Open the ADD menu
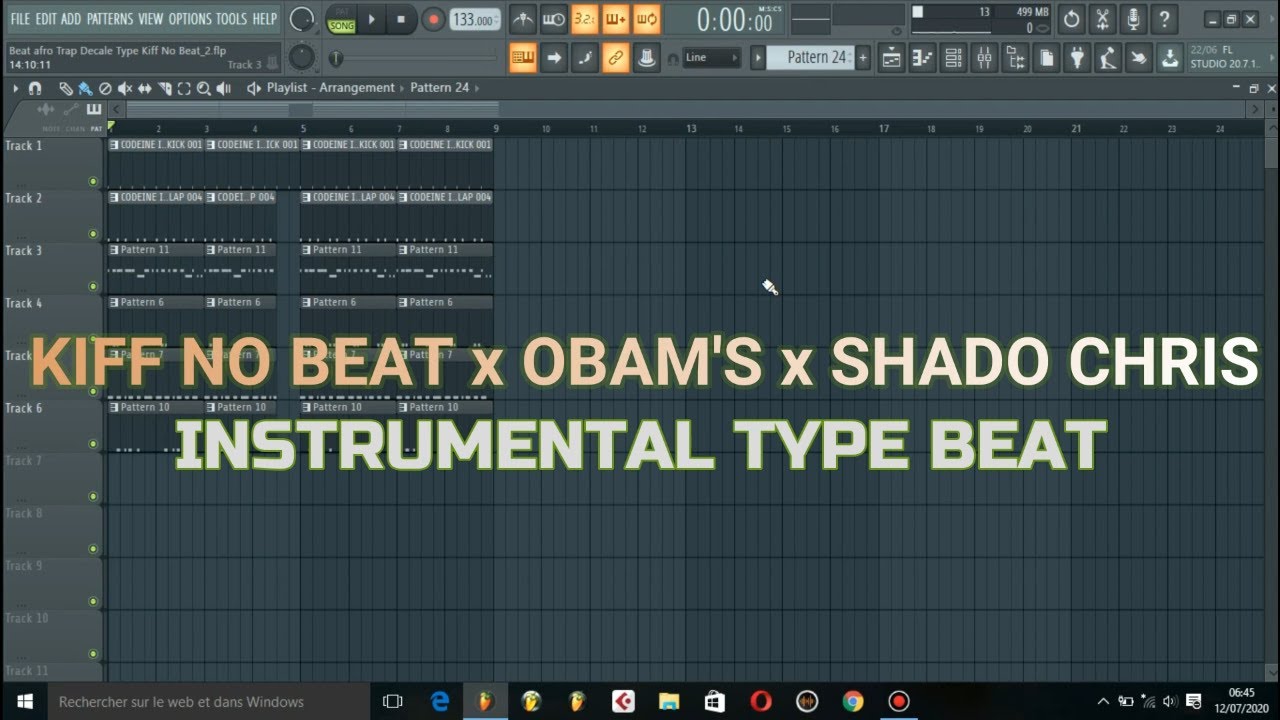 (x=71, y=19)
